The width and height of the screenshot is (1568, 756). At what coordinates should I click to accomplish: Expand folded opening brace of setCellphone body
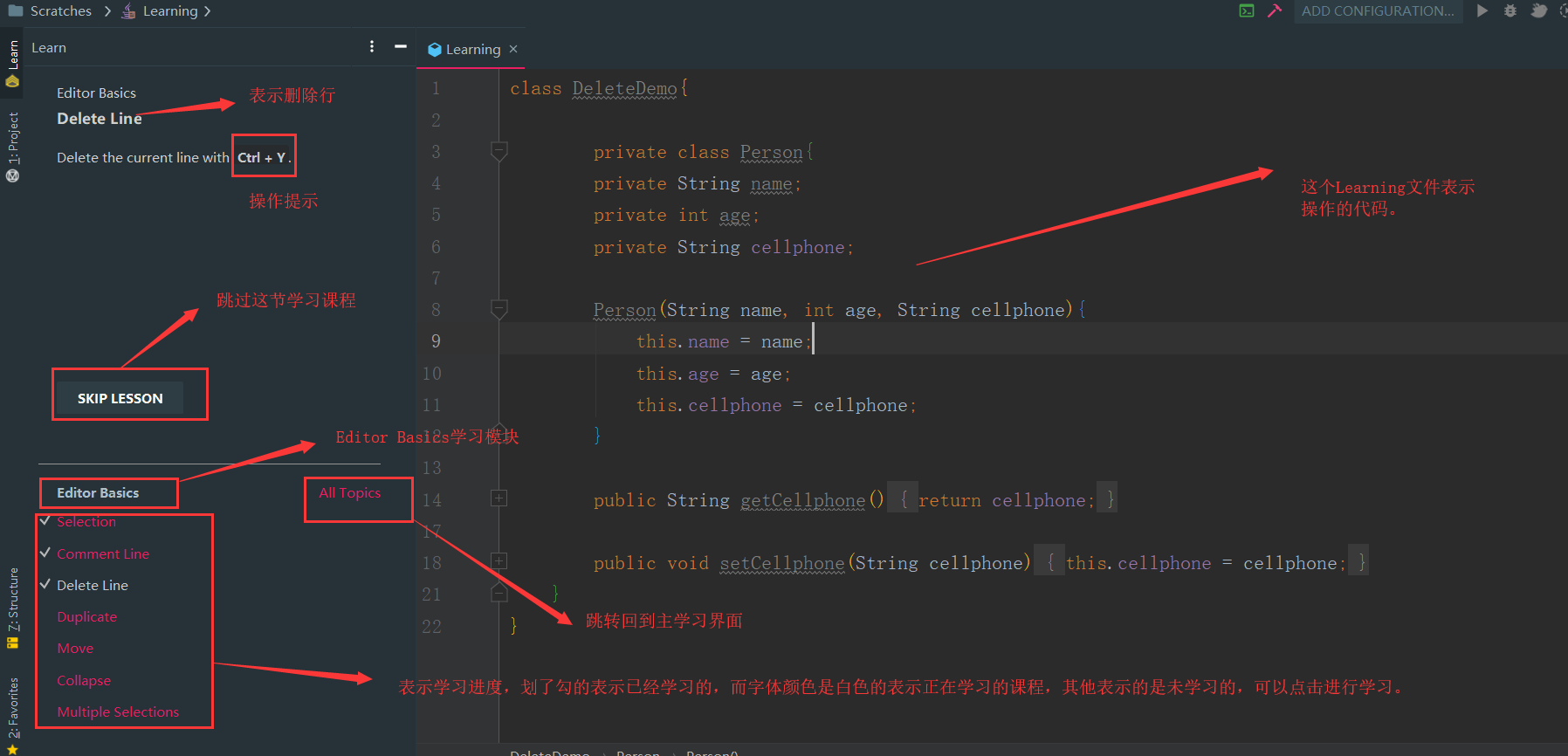1050,562
